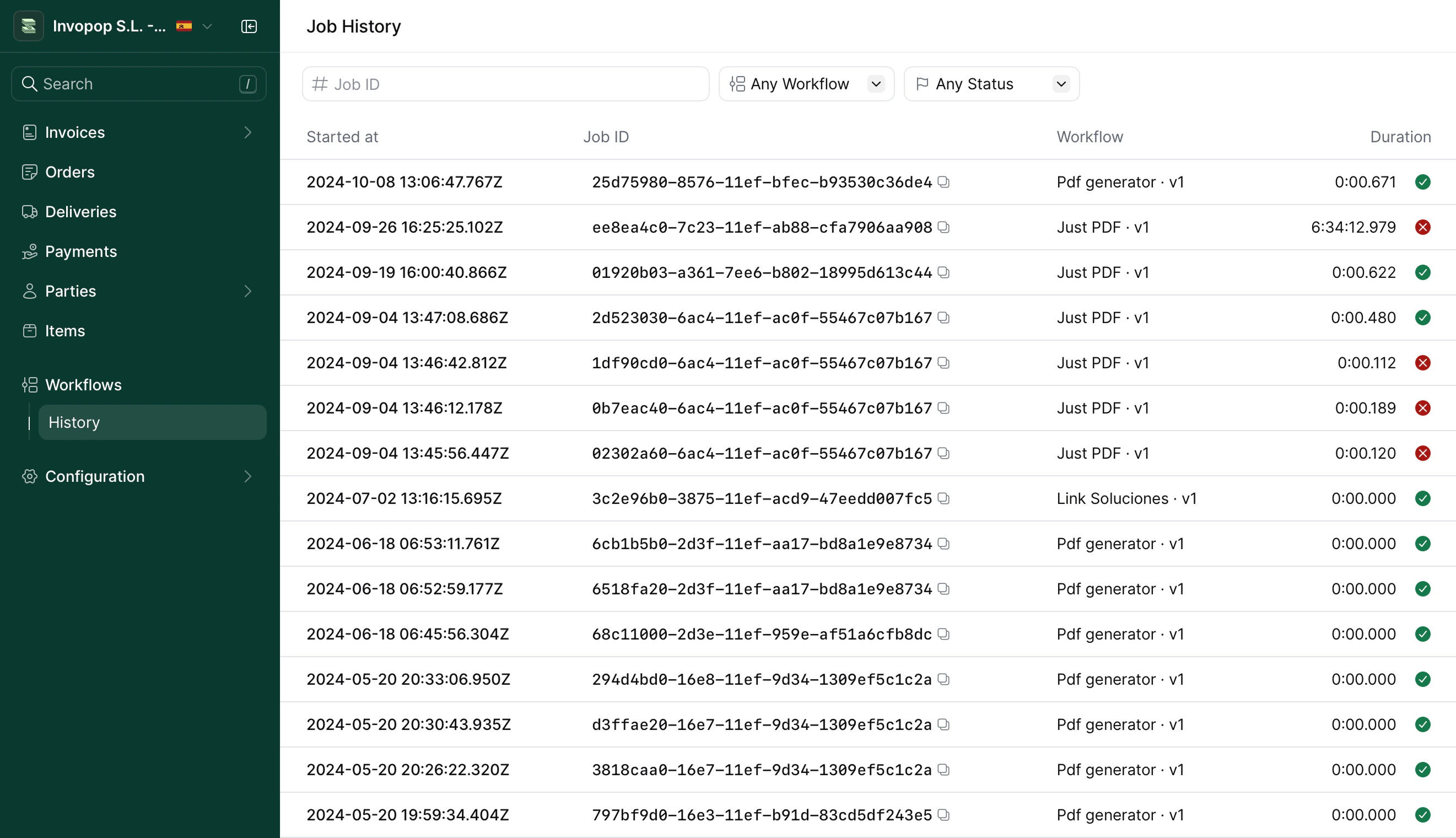Click the green success status for the Link Soluciones job
This screenshot has height=838, width=1456.
point(1423,498)
